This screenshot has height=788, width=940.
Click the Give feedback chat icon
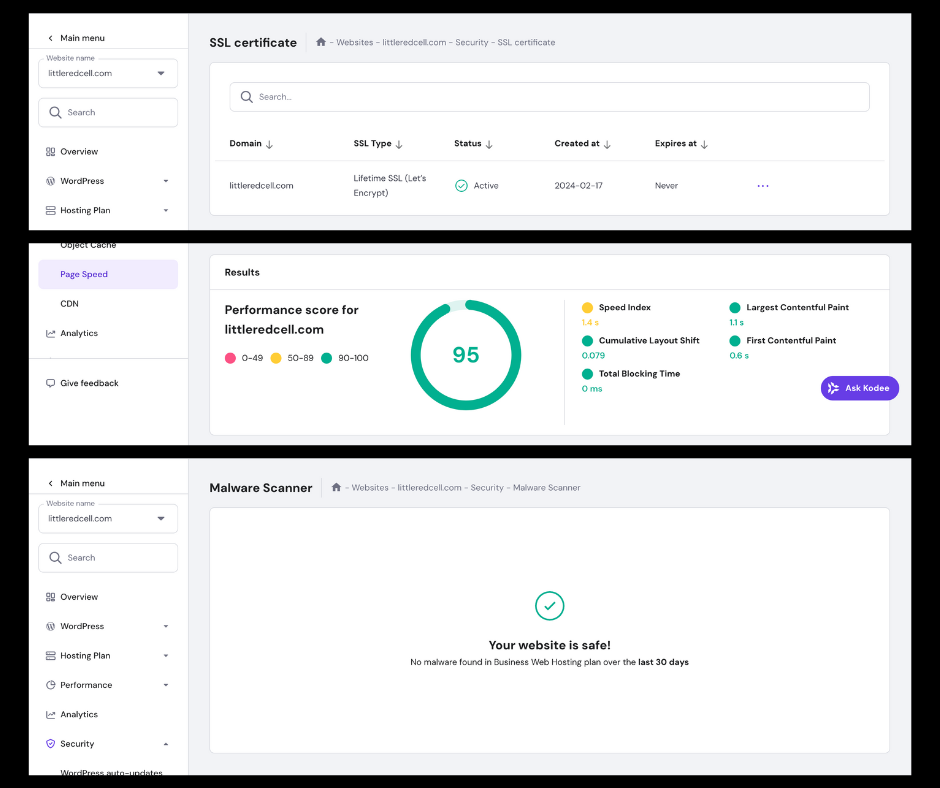tap(51, 383)
